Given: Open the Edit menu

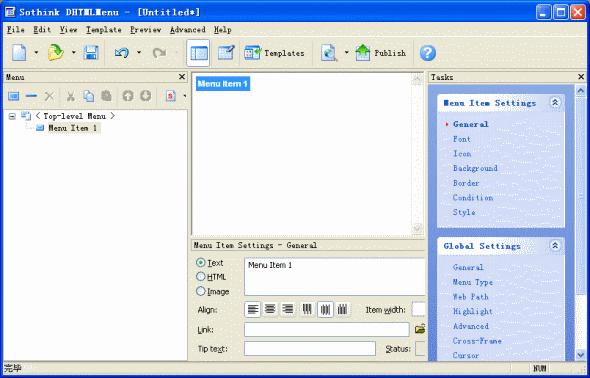Looking at the screenshot, I should tap(42, 30).
